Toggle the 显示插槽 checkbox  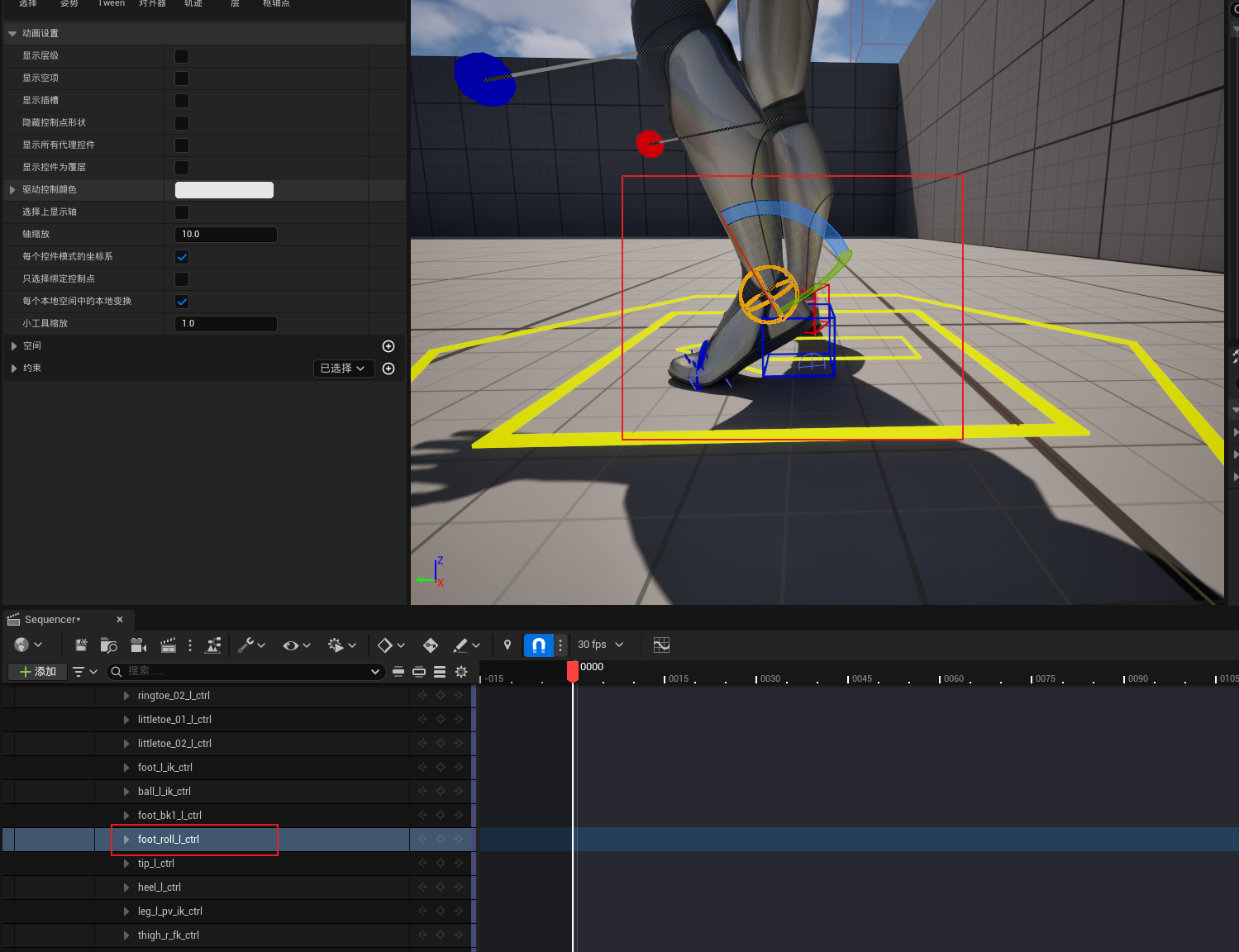tap(182, 101)
